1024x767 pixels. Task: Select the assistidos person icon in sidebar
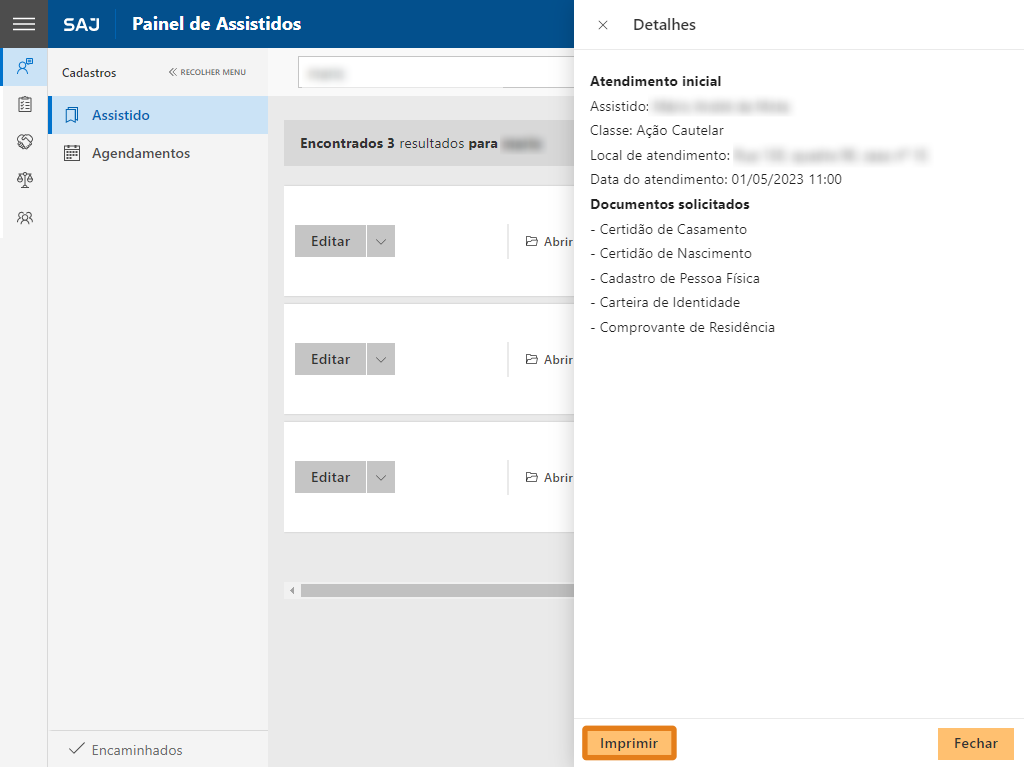click(x=25, y=66)
